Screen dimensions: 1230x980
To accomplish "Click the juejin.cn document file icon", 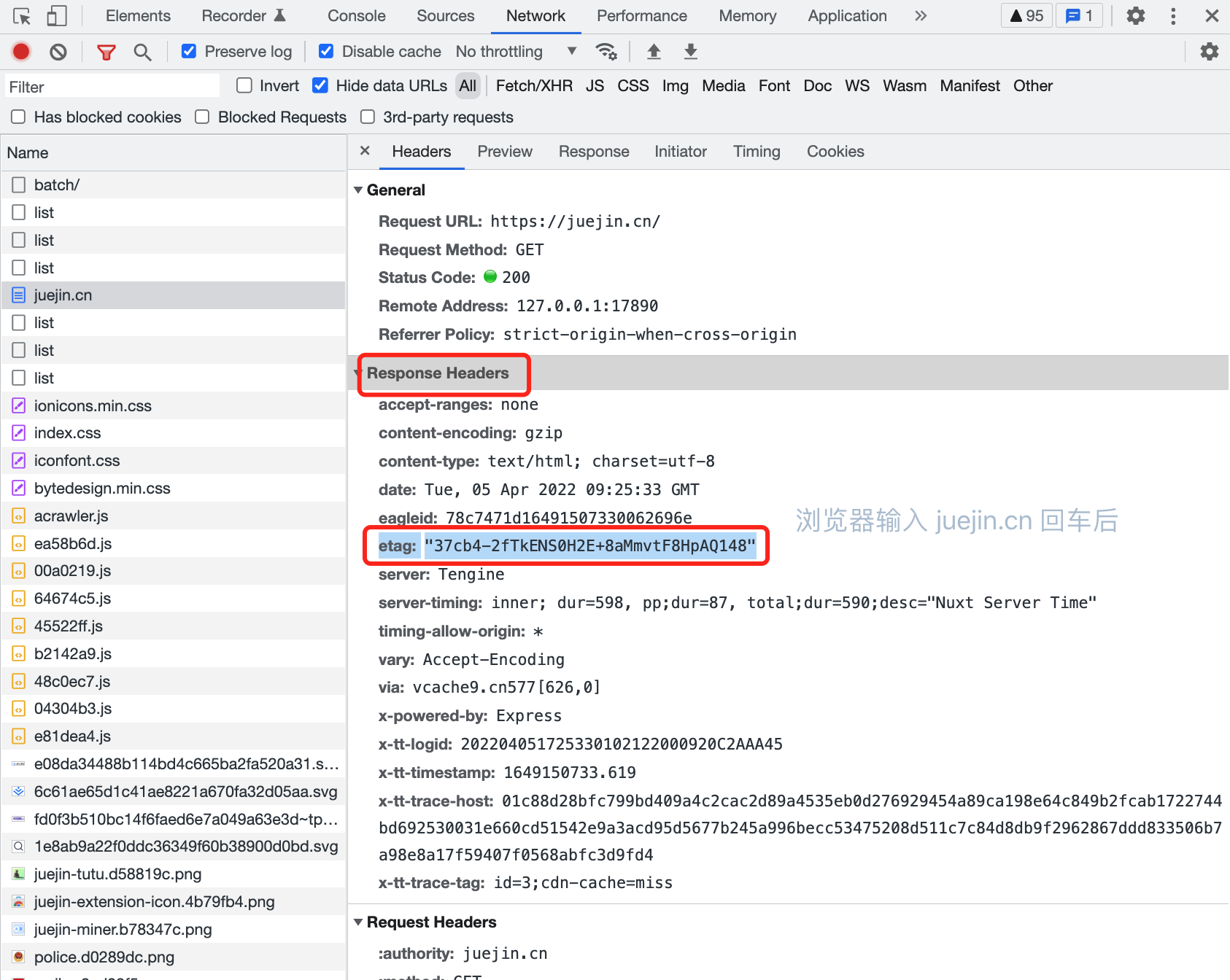I will 19,295.
